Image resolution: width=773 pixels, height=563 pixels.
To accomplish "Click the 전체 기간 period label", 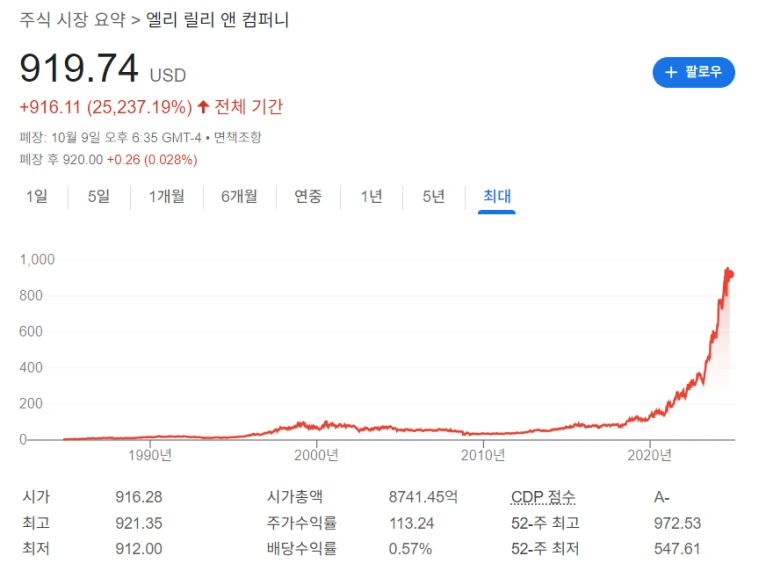I will click(x=248, y=107).
